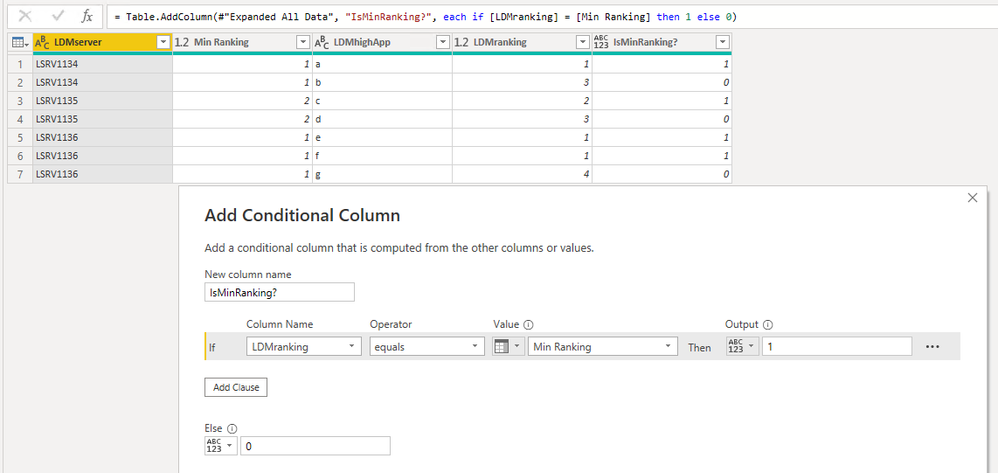Select LDMhighApp cell 'g'
Image resolution: width=998 pixels, height=473 pixels.
pyautogui.click(x=383, y=174)
